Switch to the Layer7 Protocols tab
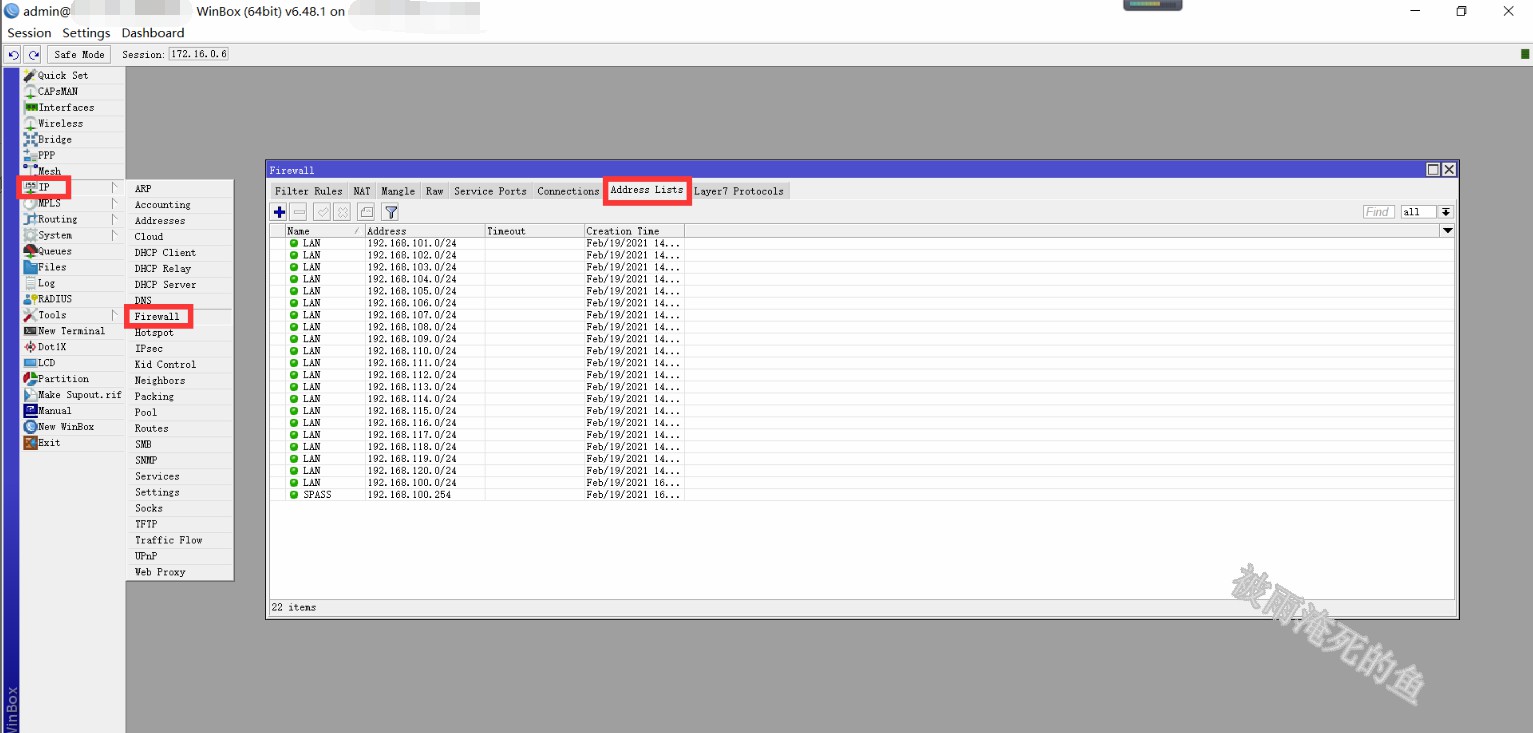The width and height of the screenshot is (1533, 733). [739, 191]
